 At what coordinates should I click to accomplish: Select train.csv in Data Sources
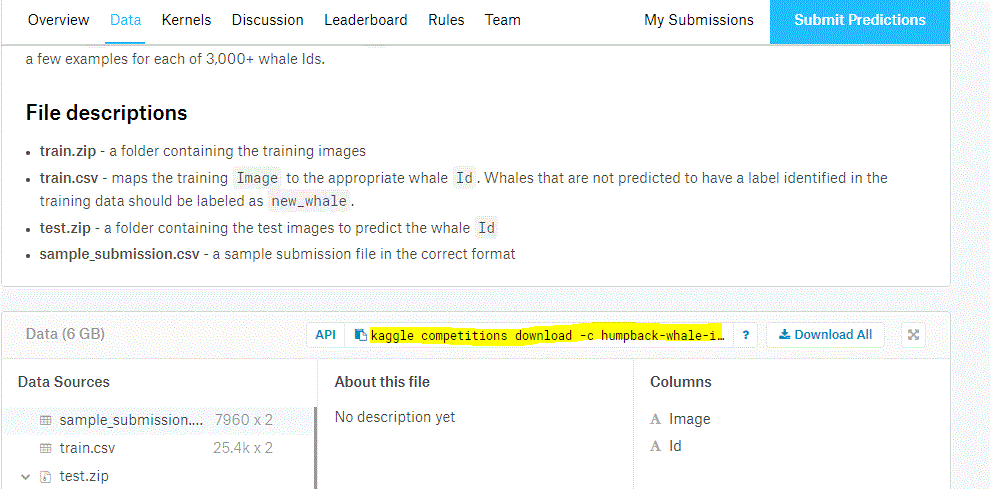pyautogui.click(x=87, y=448)
